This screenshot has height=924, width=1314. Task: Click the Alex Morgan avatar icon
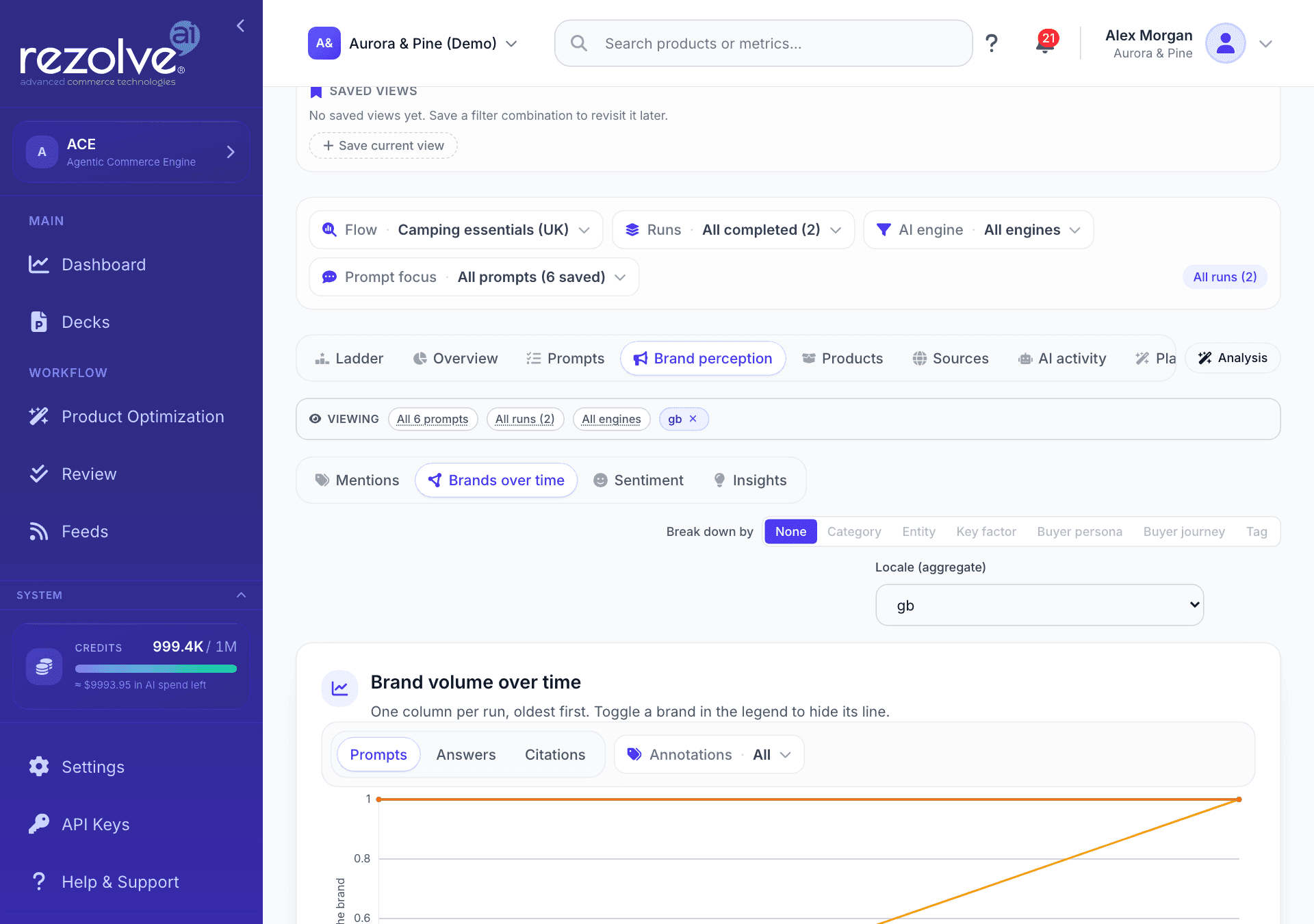(x=1225, y=43)
